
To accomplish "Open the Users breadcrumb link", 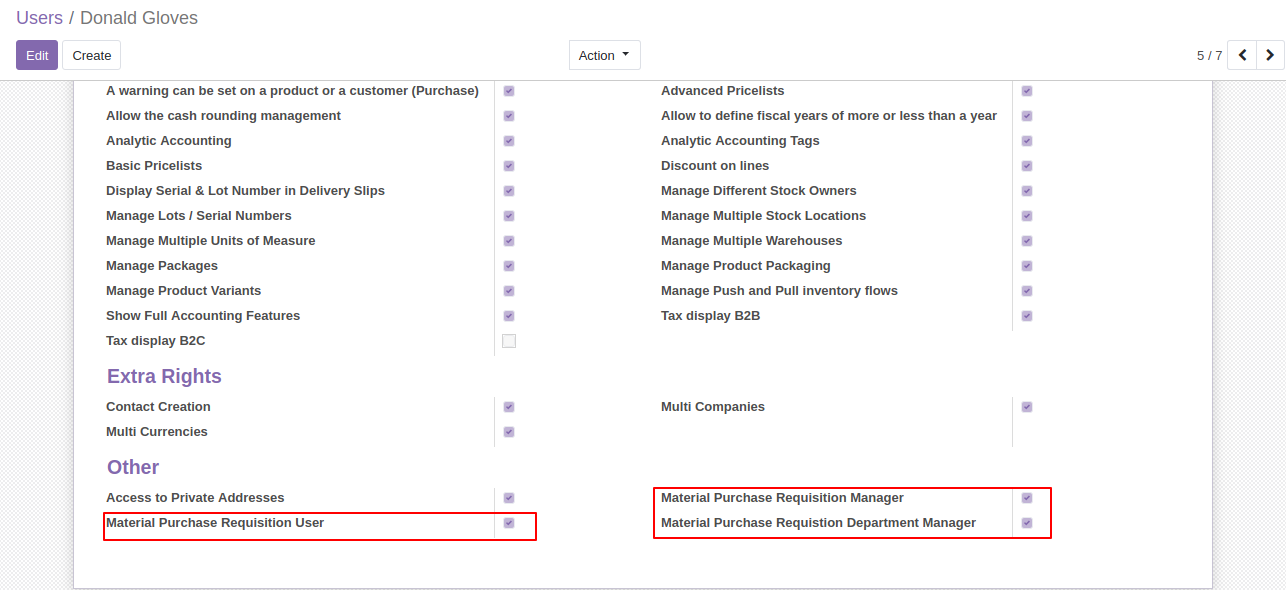I will (39, 18).
